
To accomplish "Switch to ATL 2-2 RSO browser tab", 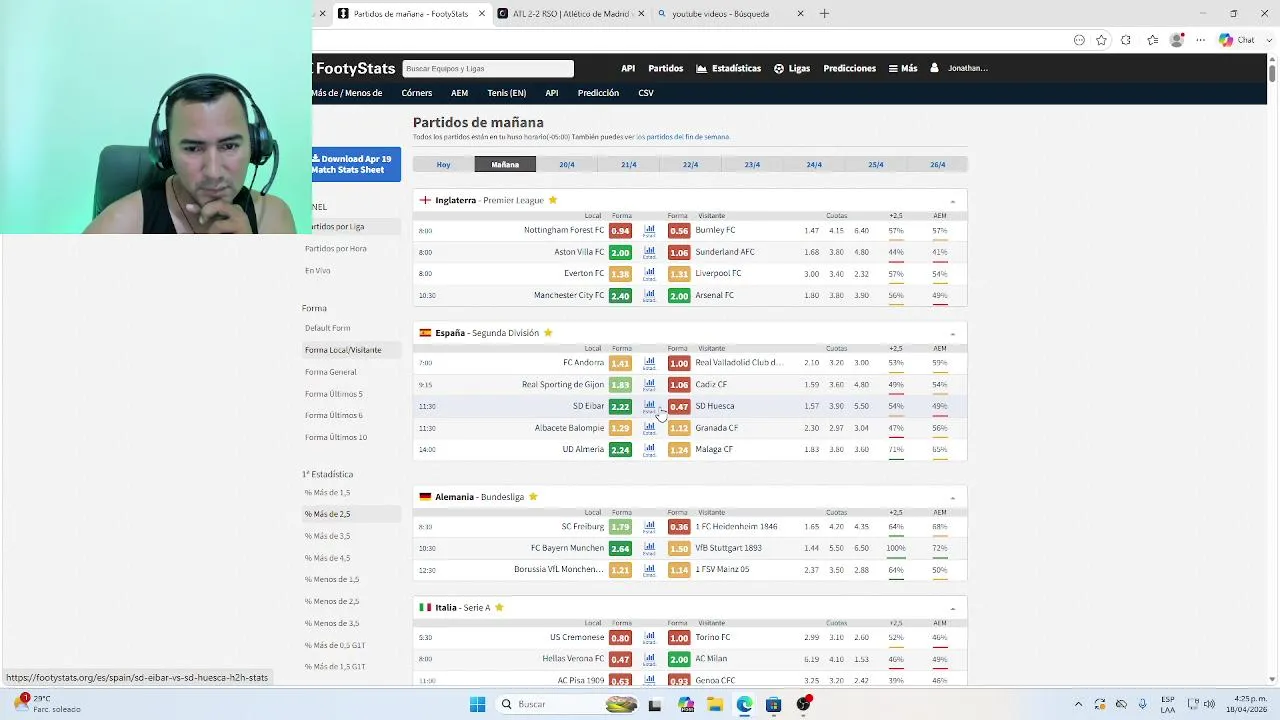I will coord(571,14).
